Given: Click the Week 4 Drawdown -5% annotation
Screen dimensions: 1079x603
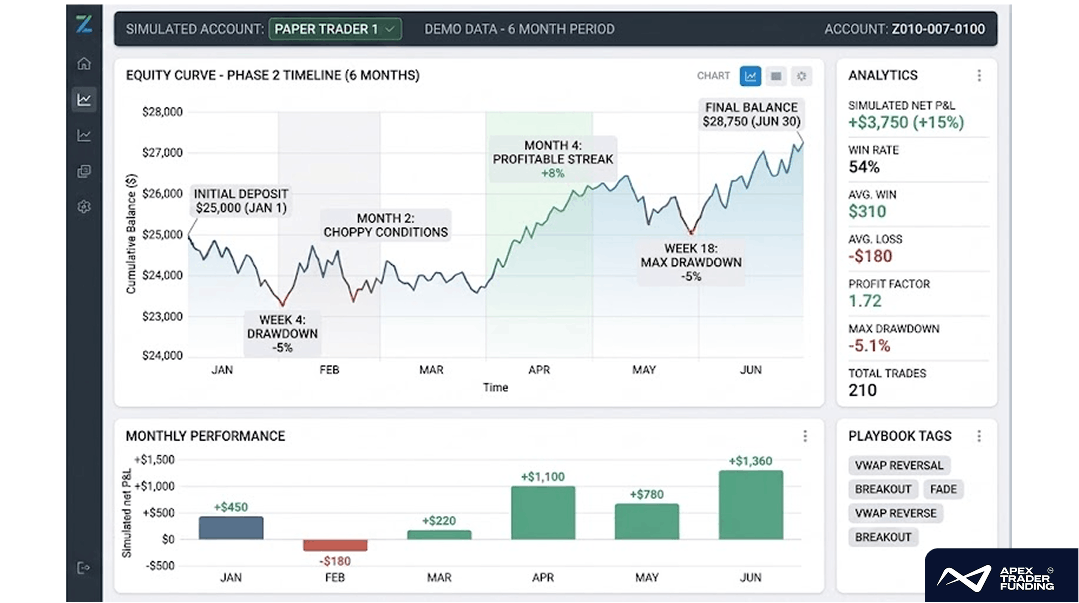Looking at the screenshot, I should point(282,334).
